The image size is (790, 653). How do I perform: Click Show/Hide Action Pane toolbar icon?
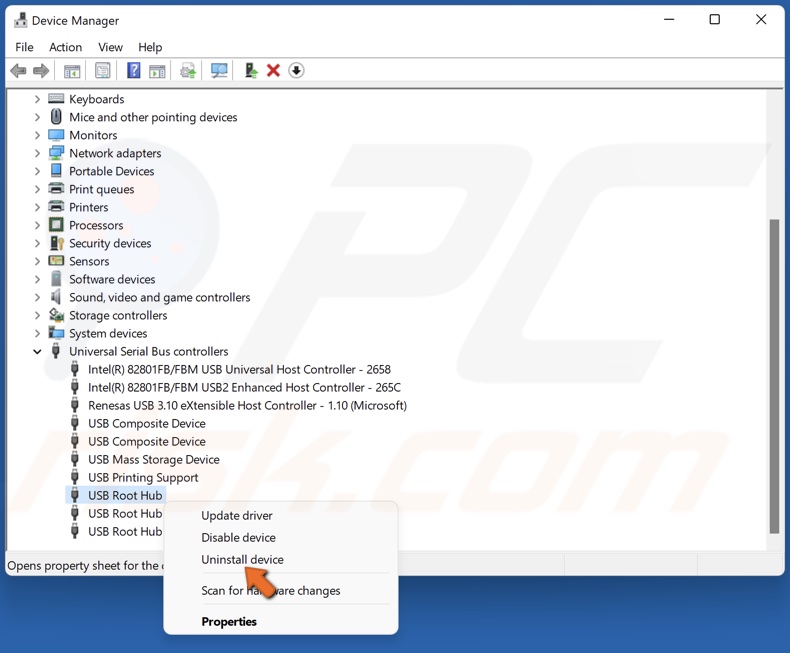[x=157, y=71]
